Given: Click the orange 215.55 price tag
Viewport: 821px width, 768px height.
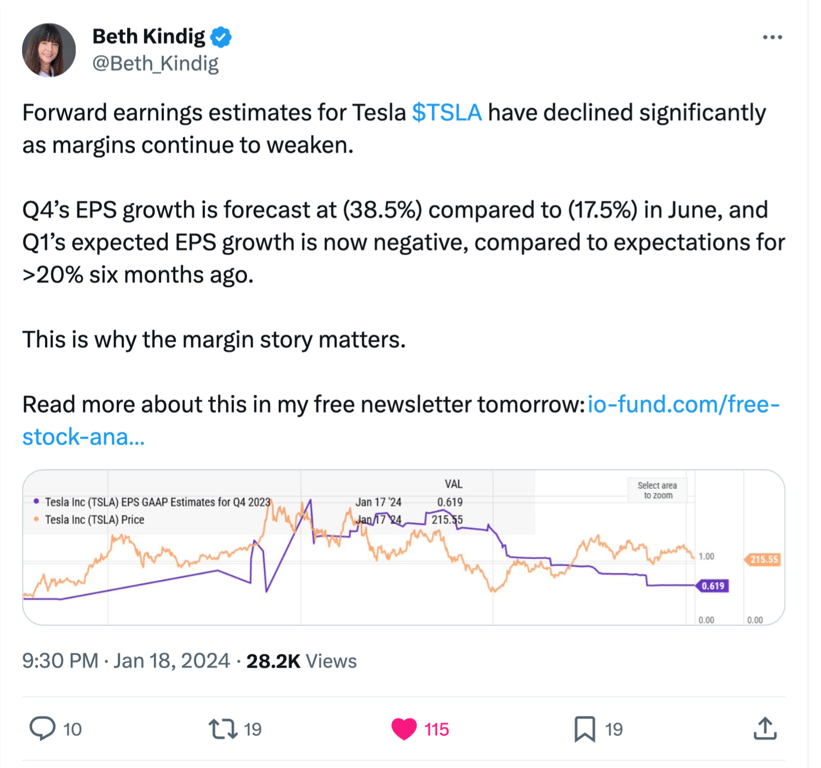Looking at the screenshot, I should click(764, 560).
